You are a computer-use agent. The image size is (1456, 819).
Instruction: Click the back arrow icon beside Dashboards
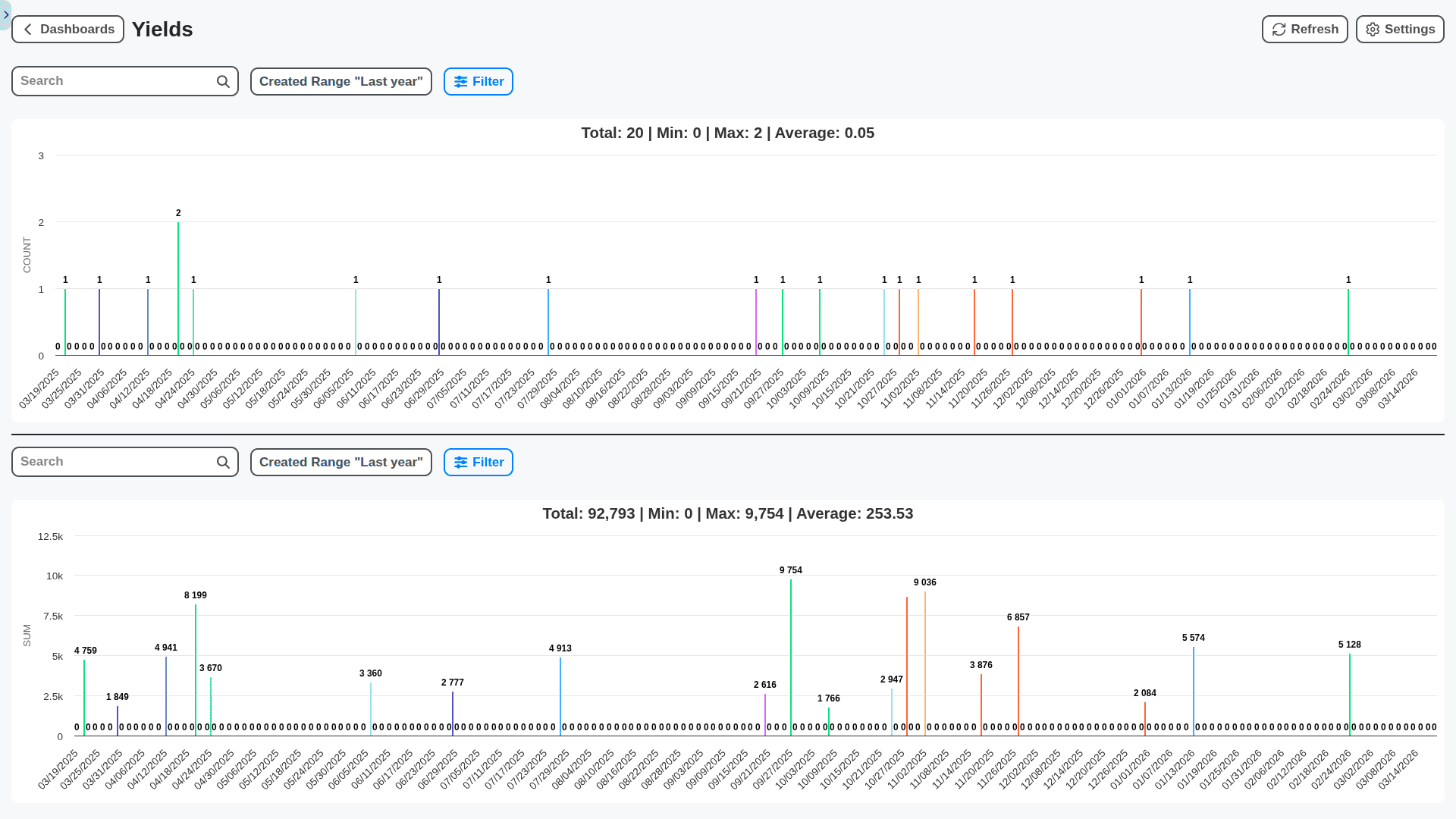pos(27,29)
